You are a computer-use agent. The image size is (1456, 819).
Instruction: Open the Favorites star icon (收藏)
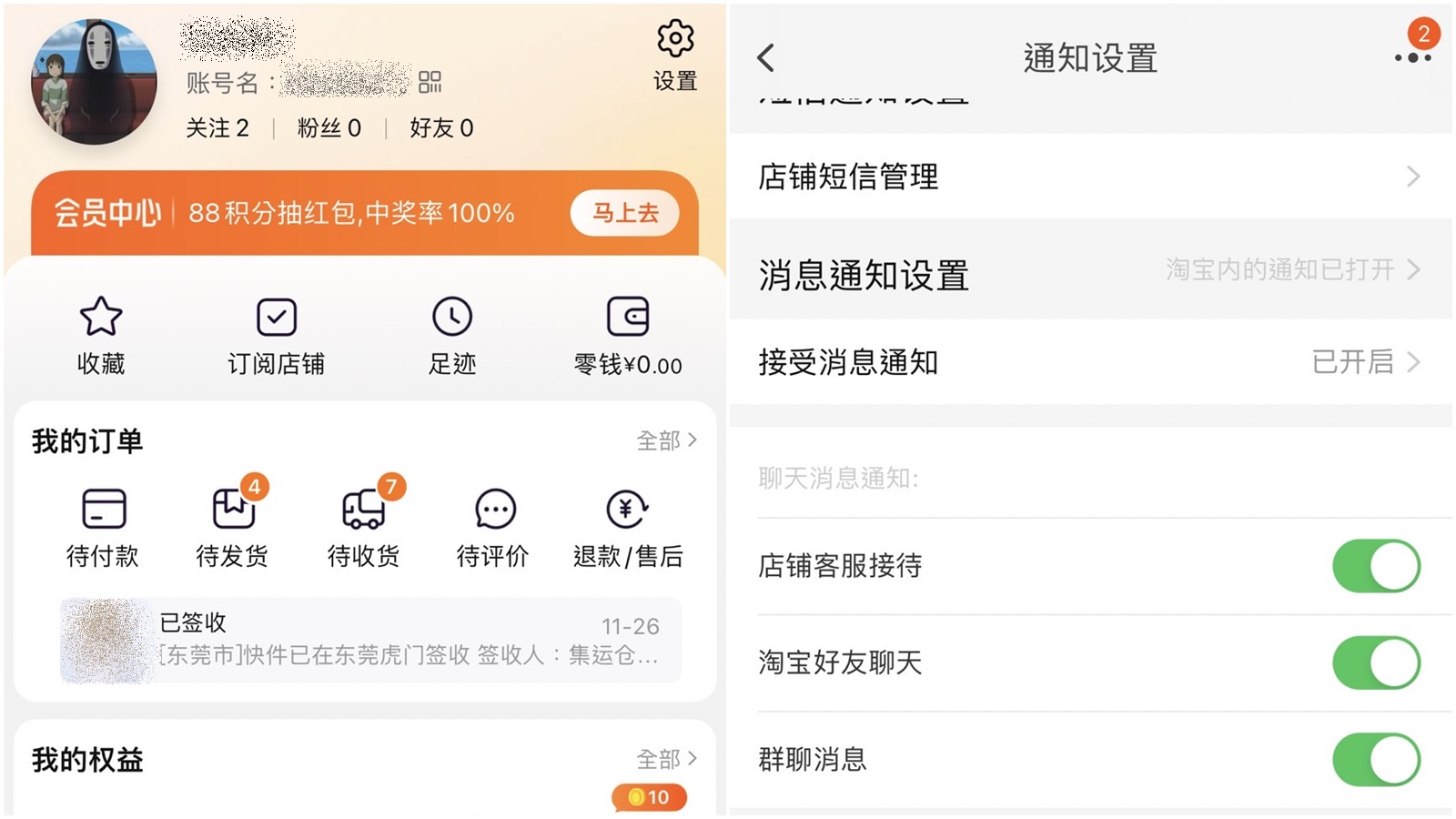101,317
